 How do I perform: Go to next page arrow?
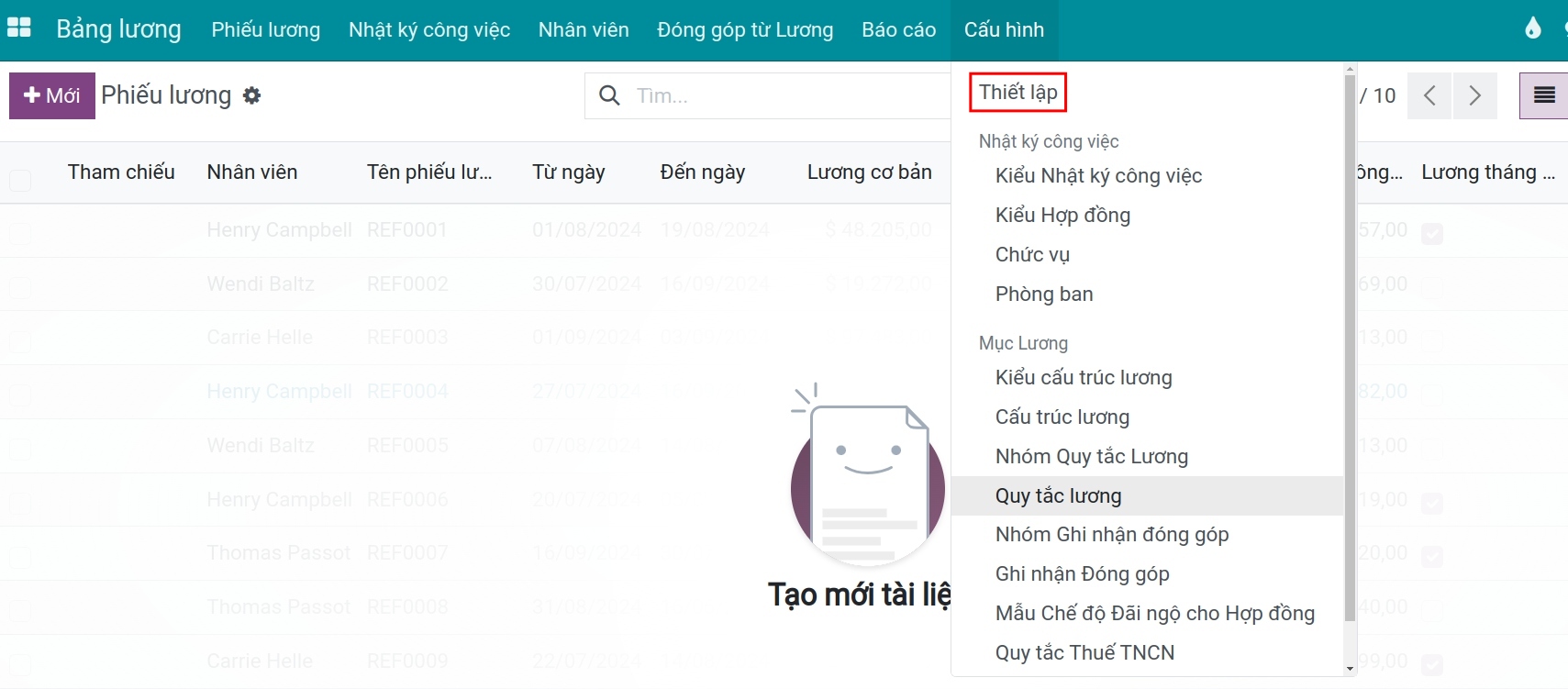click(1474, 95)
